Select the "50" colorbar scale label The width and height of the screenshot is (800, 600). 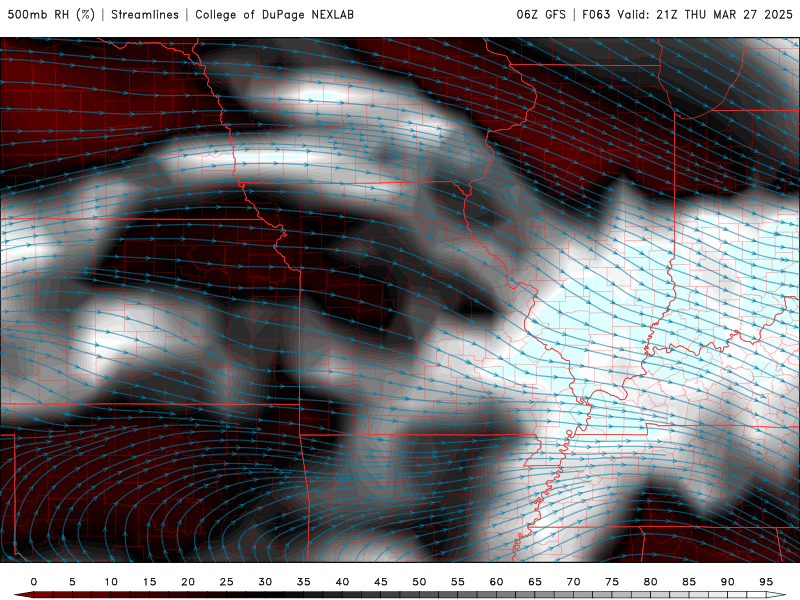(x=419, y=582)
